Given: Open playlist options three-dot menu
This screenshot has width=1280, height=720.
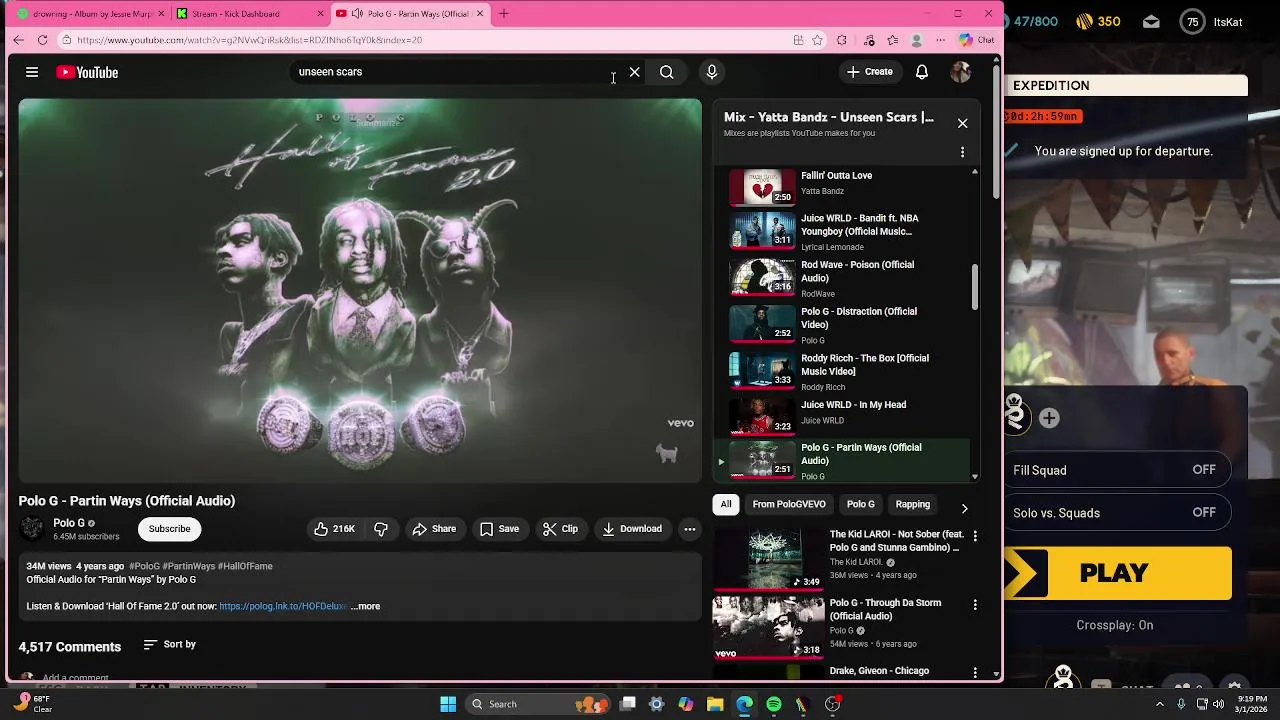Looking at the screenshot, I should [962, 152].
